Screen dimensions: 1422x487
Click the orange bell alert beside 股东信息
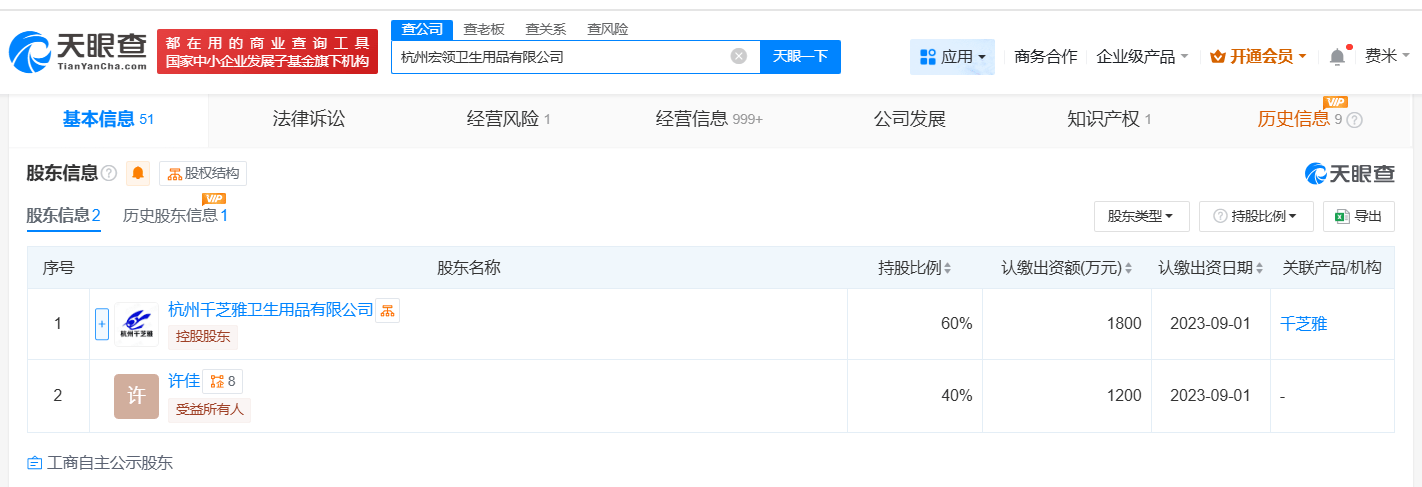(138, 174)
